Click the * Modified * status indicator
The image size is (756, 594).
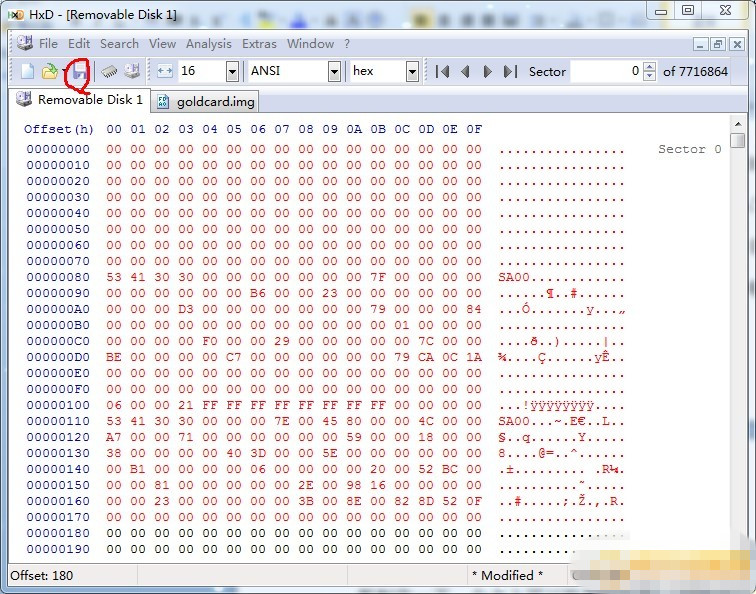coord(507,576)
